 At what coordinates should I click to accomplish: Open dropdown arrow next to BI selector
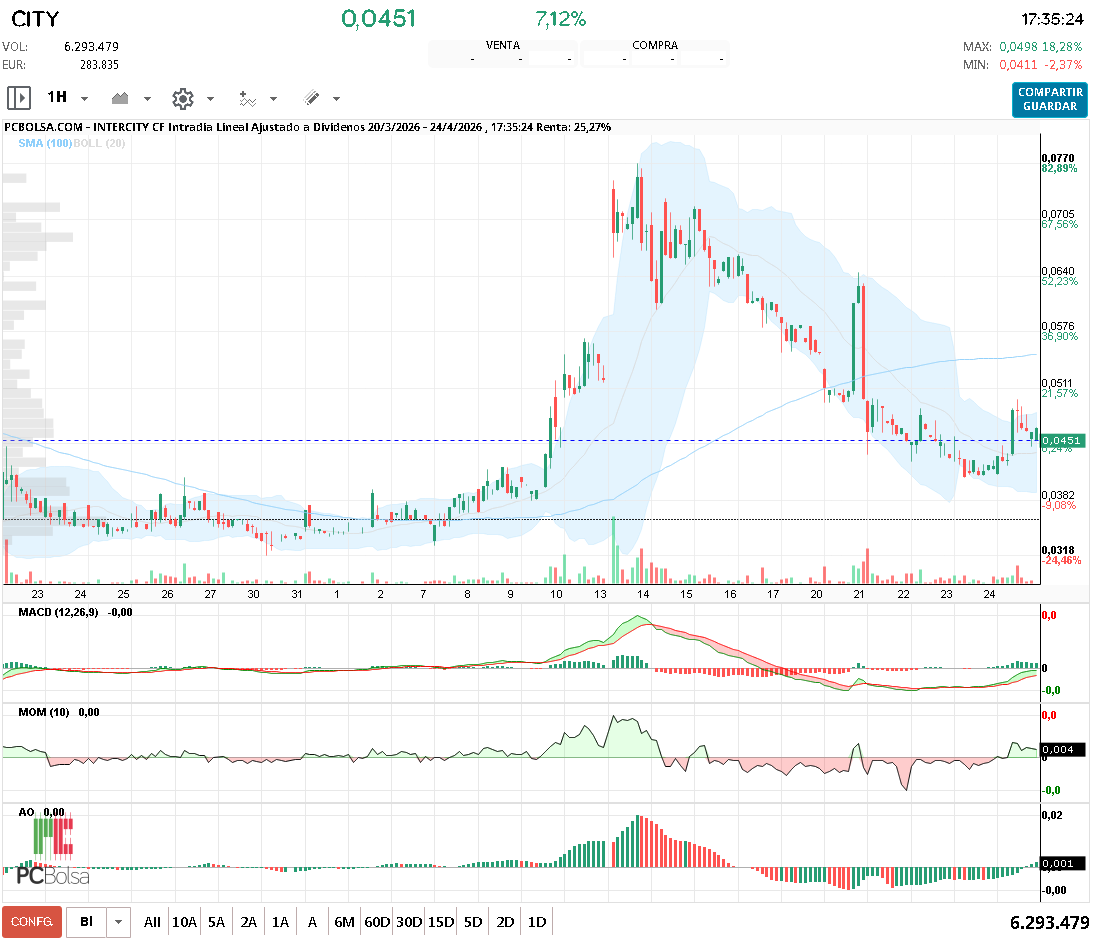click(x=119, y=922)
